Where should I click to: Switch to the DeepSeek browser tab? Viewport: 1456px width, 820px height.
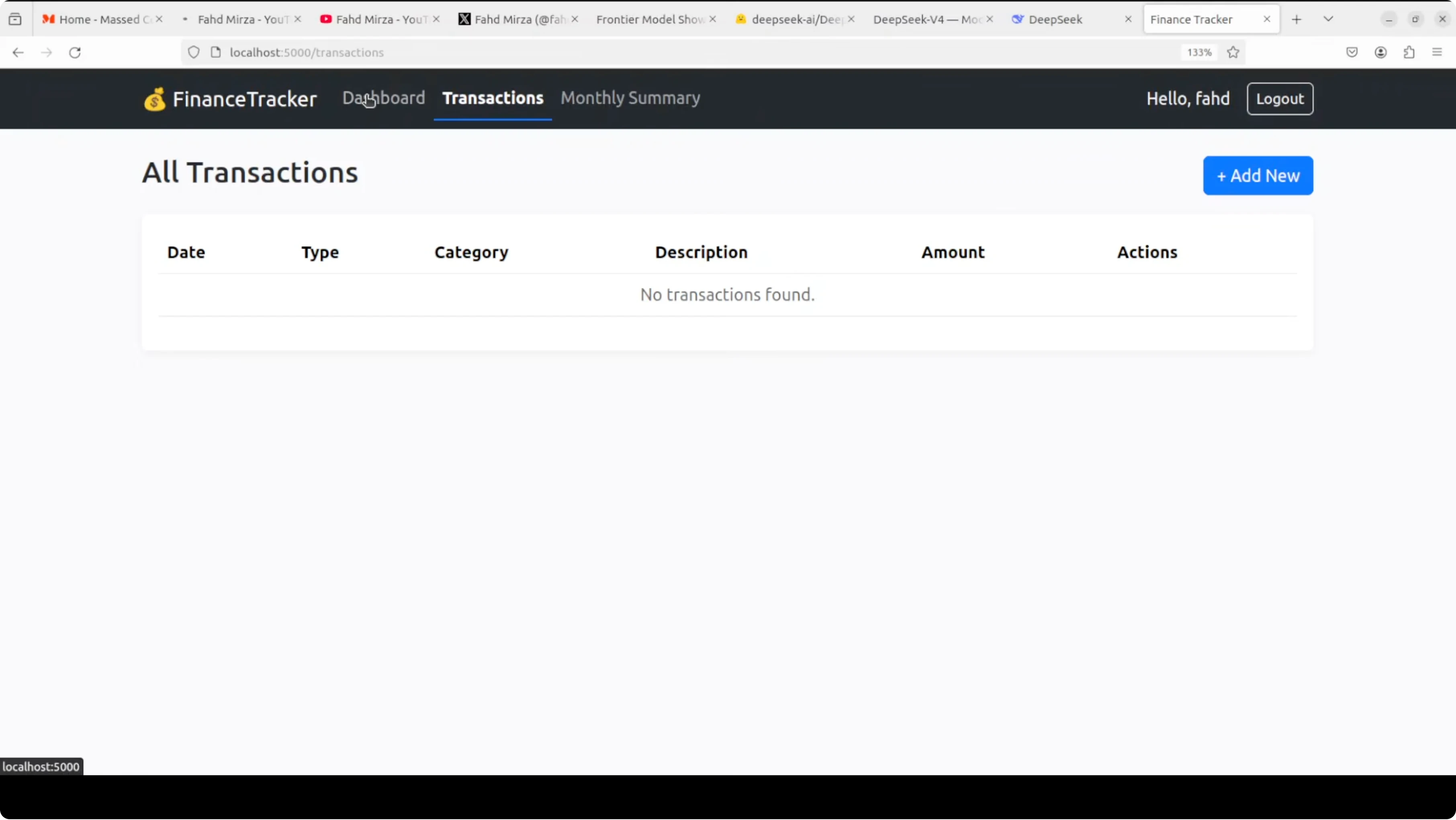[1055, 19]
